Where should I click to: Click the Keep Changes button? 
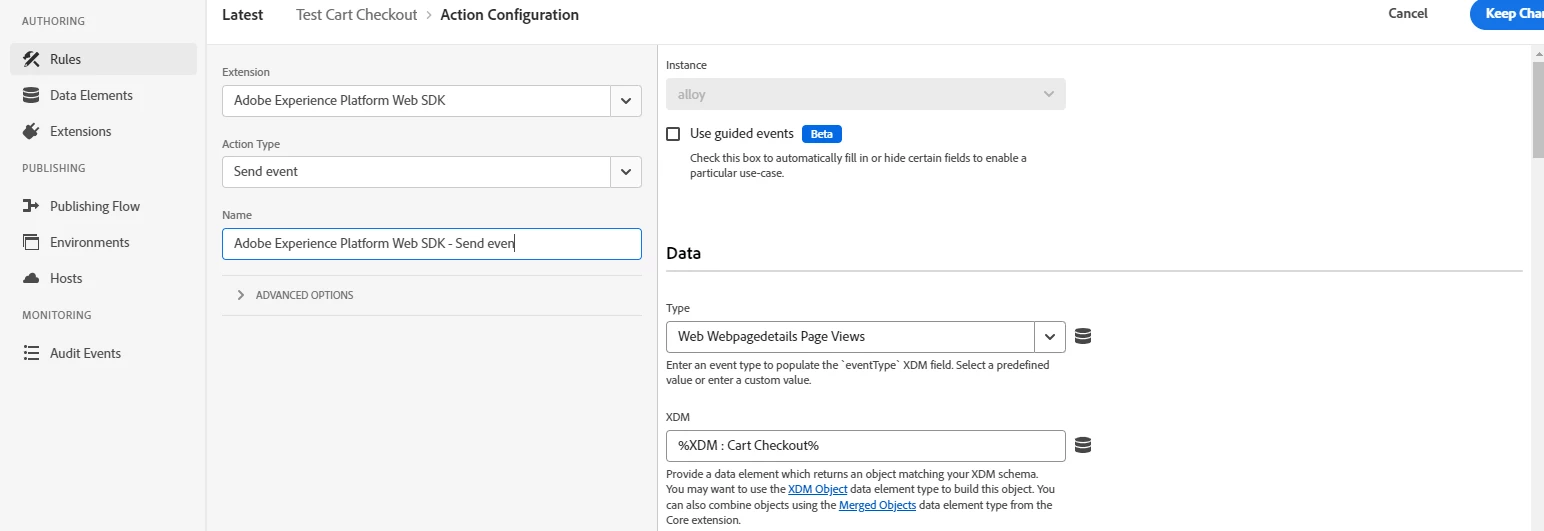point(1510,14)
